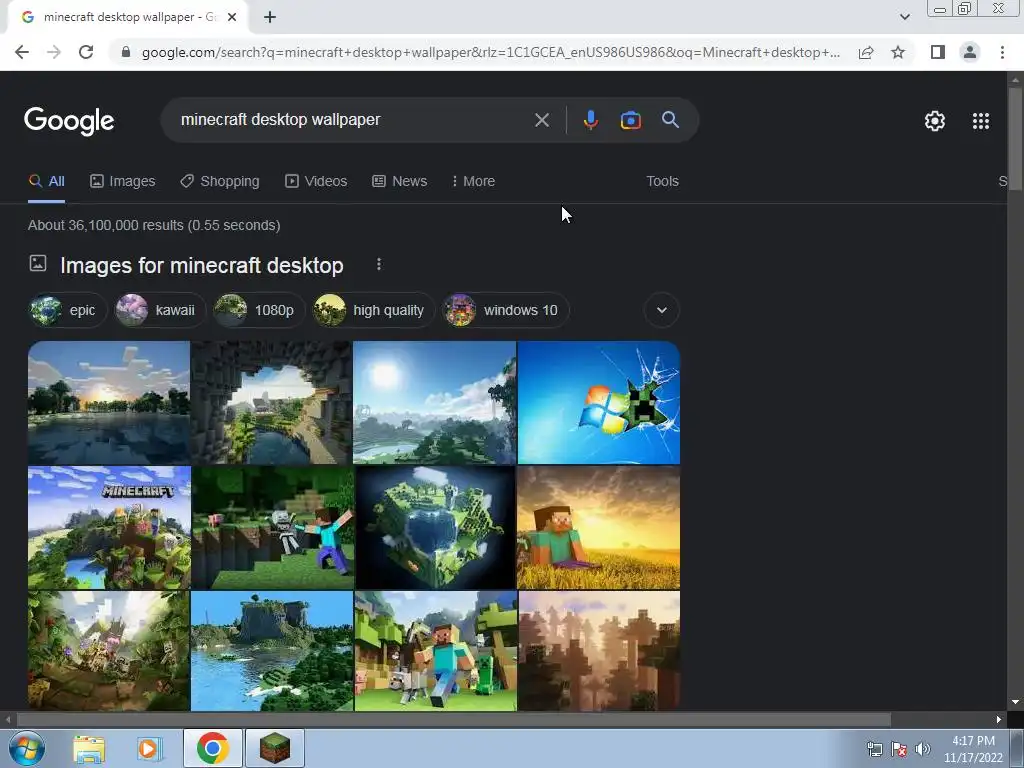Viewport: 1024px width, 768px height.
Task: Switch to the Videos tab
Action: tap(316, 182)
